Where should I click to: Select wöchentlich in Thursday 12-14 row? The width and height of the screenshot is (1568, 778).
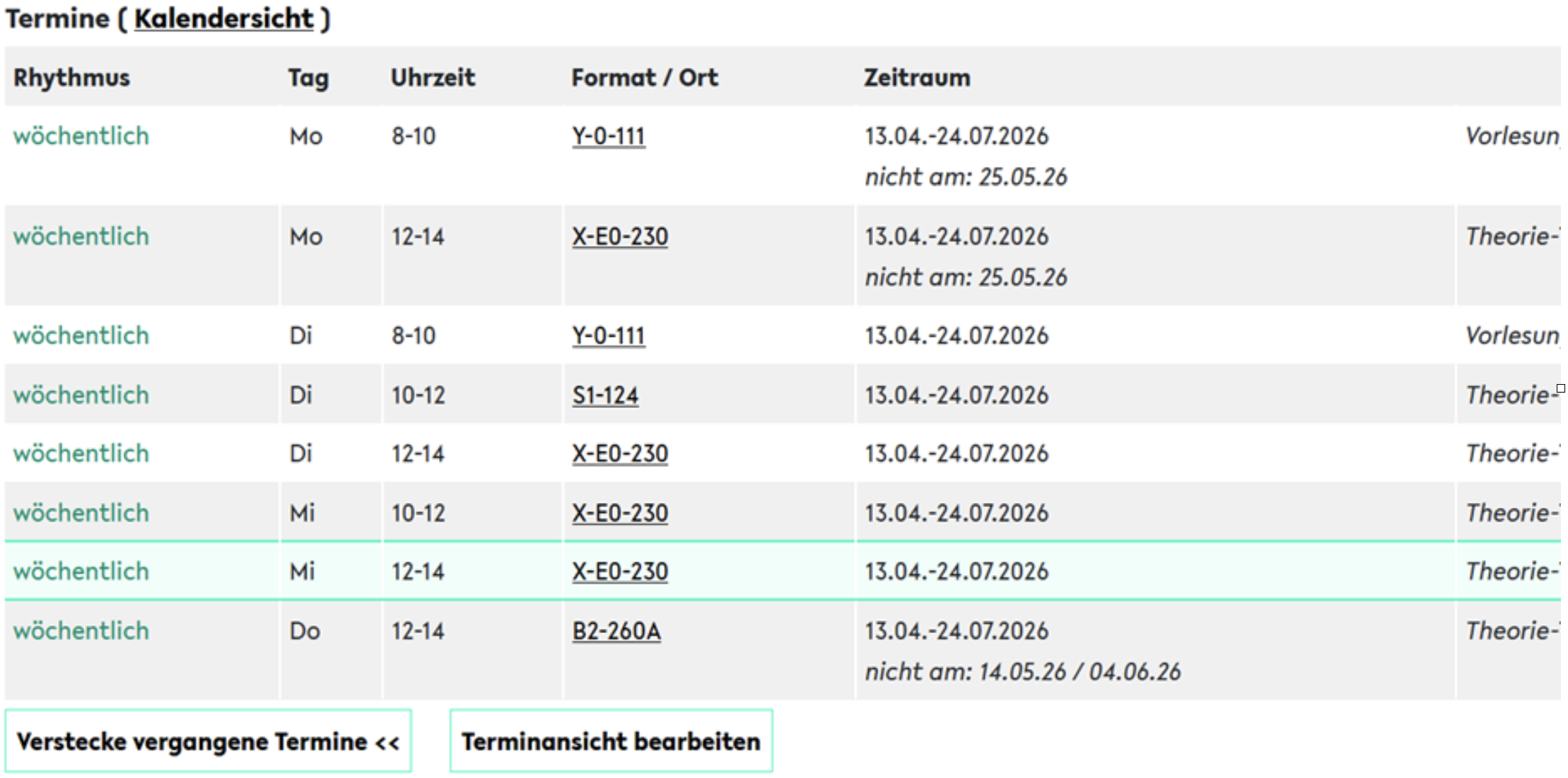81,631
